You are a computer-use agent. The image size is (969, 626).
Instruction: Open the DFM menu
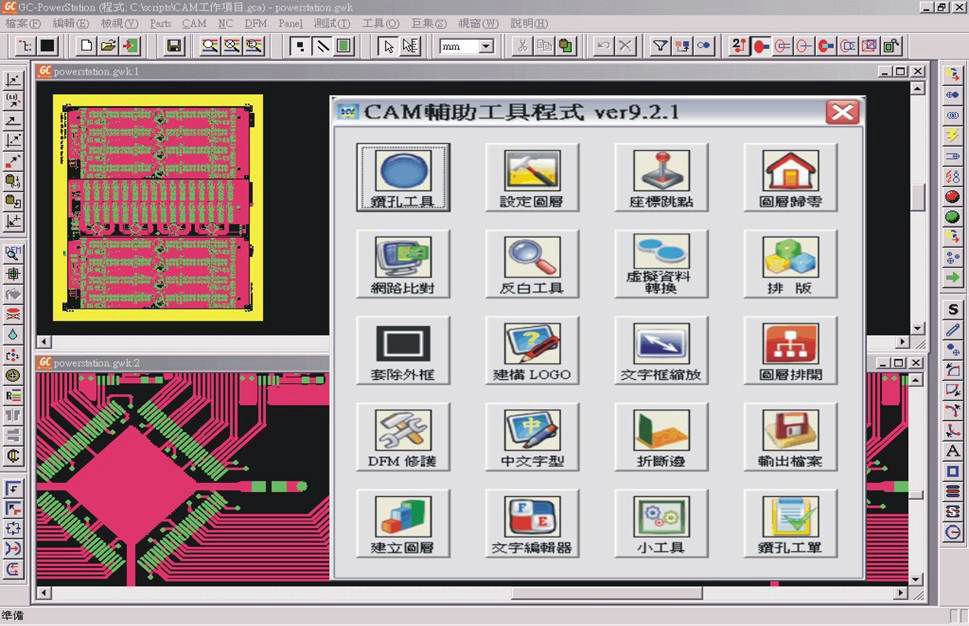255,23
